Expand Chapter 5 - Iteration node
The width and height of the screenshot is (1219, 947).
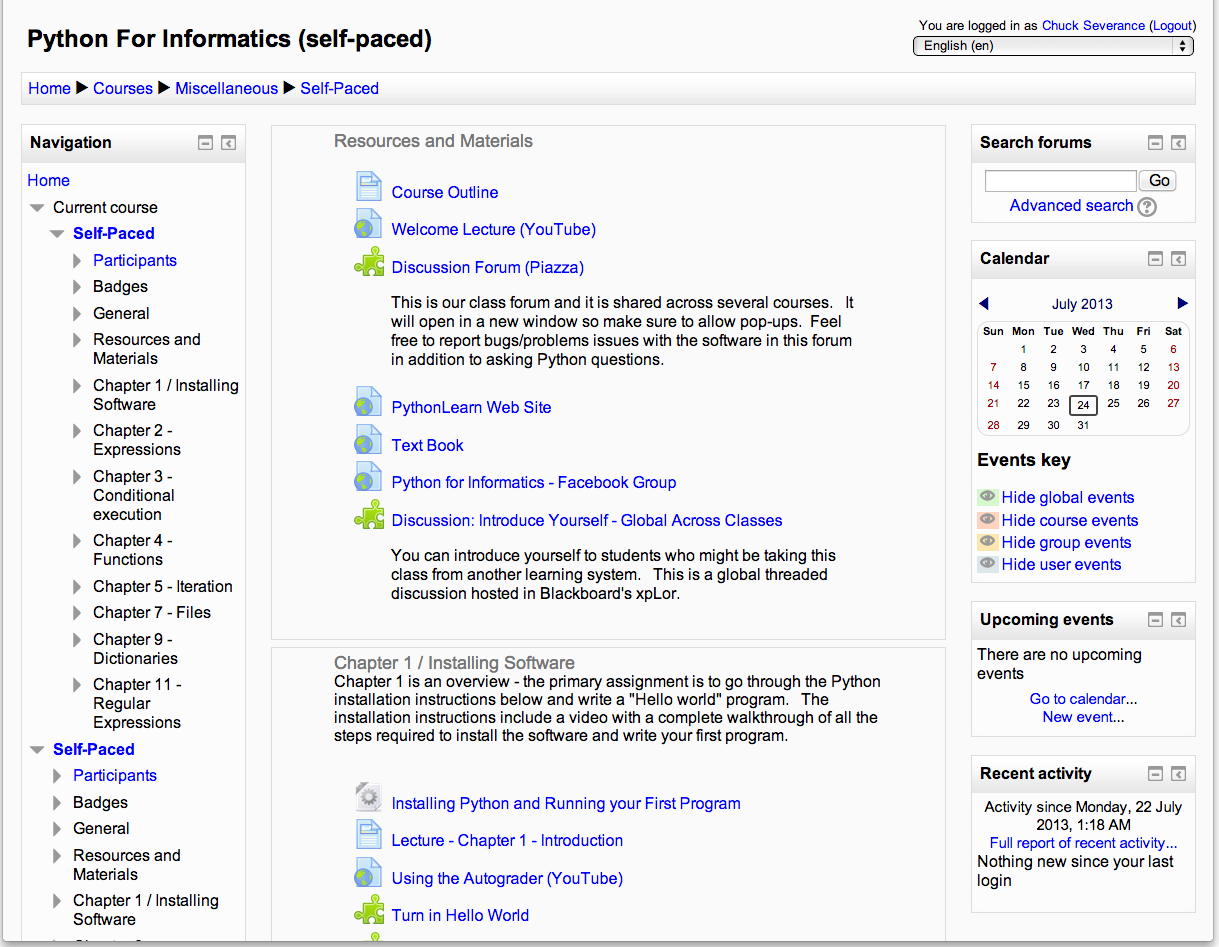click(77, 587)
